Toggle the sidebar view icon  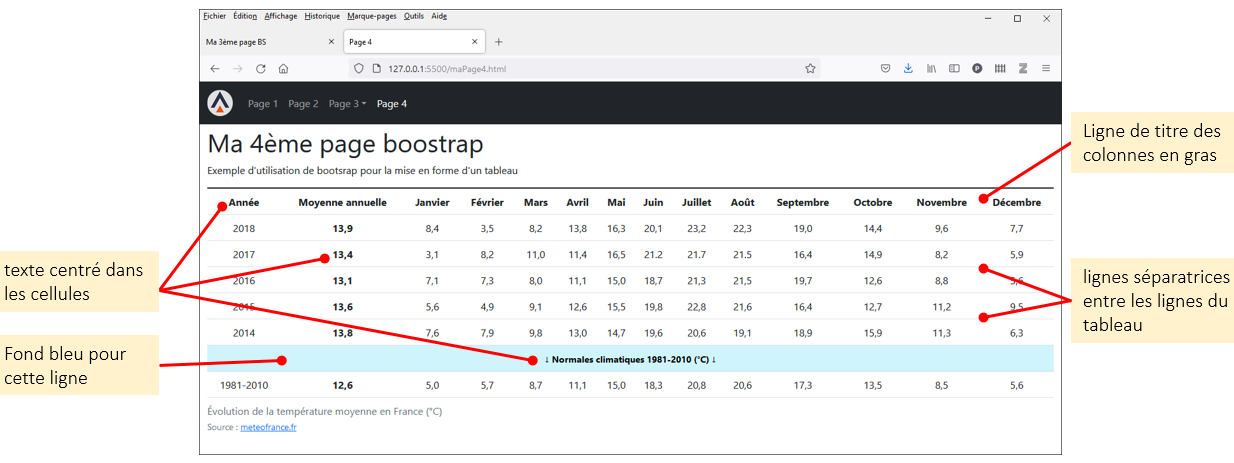tap(954, 69)
